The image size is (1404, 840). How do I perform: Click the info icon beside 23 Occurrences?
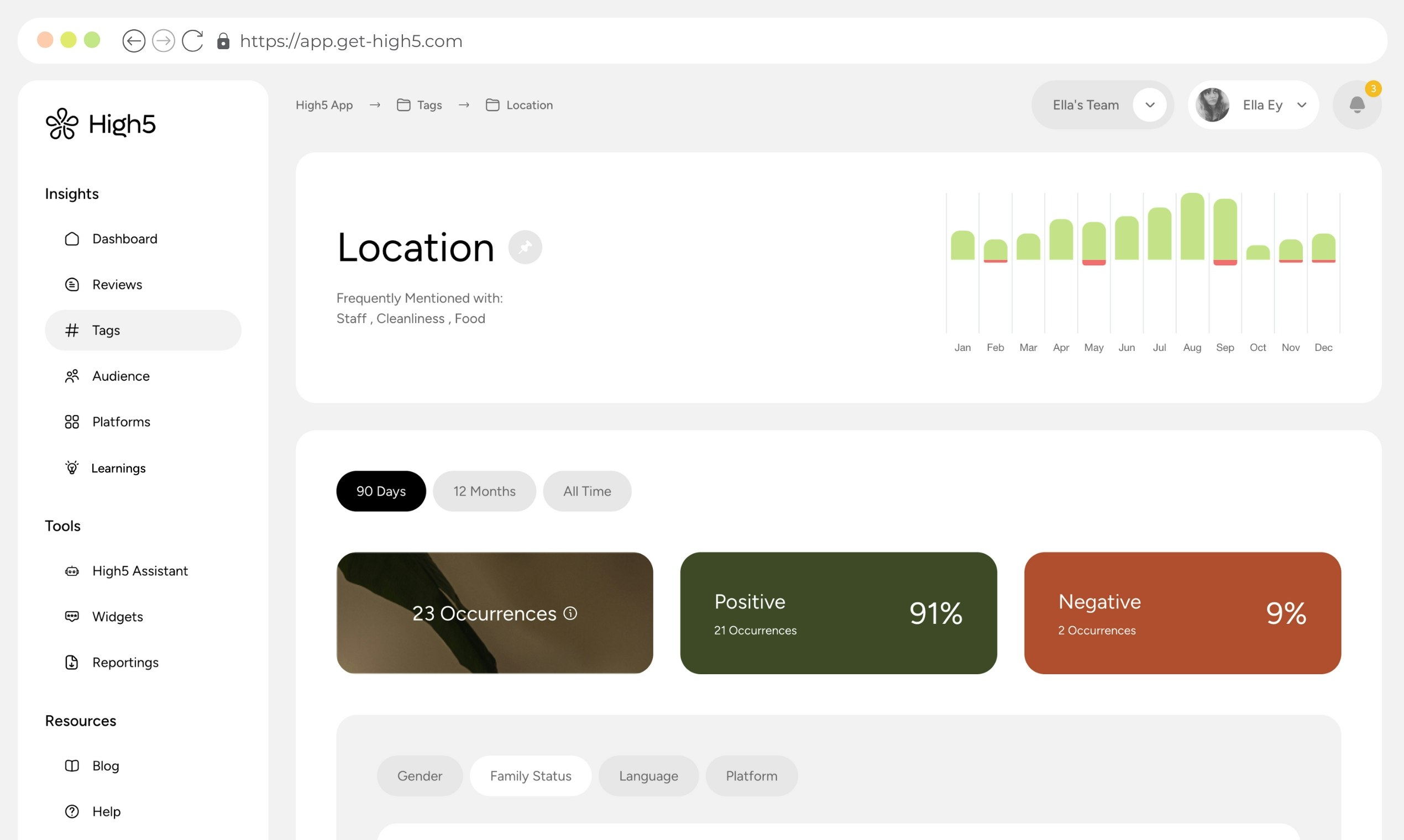[x=570, y=613]
